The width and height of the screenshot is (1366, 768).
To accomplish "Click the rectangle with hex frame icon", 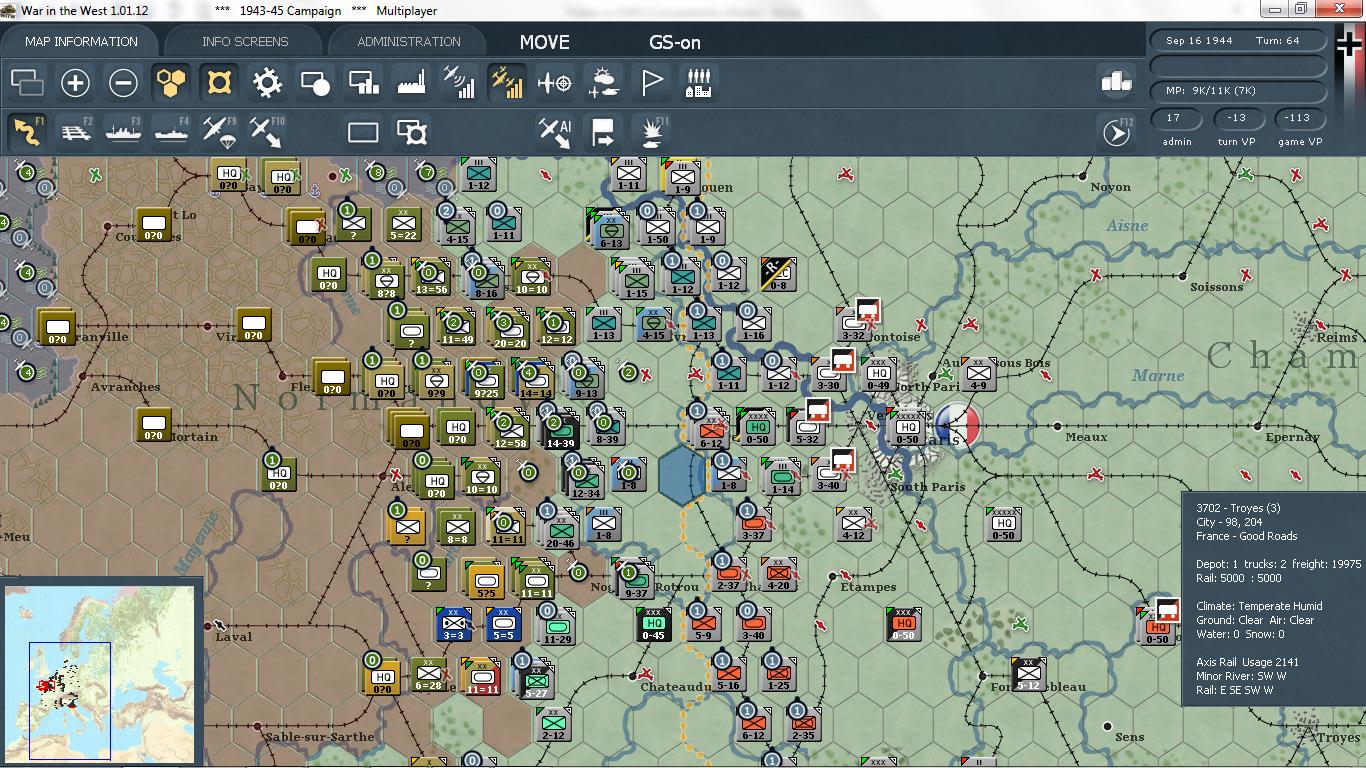I will click(411, 131).
